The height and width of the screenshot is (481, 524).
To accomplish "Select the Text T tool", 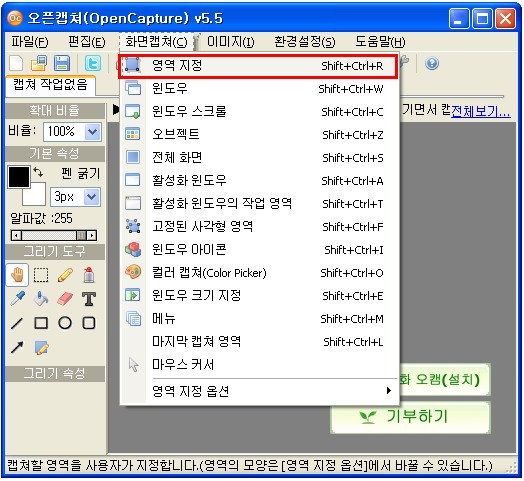I will [89, 298].
